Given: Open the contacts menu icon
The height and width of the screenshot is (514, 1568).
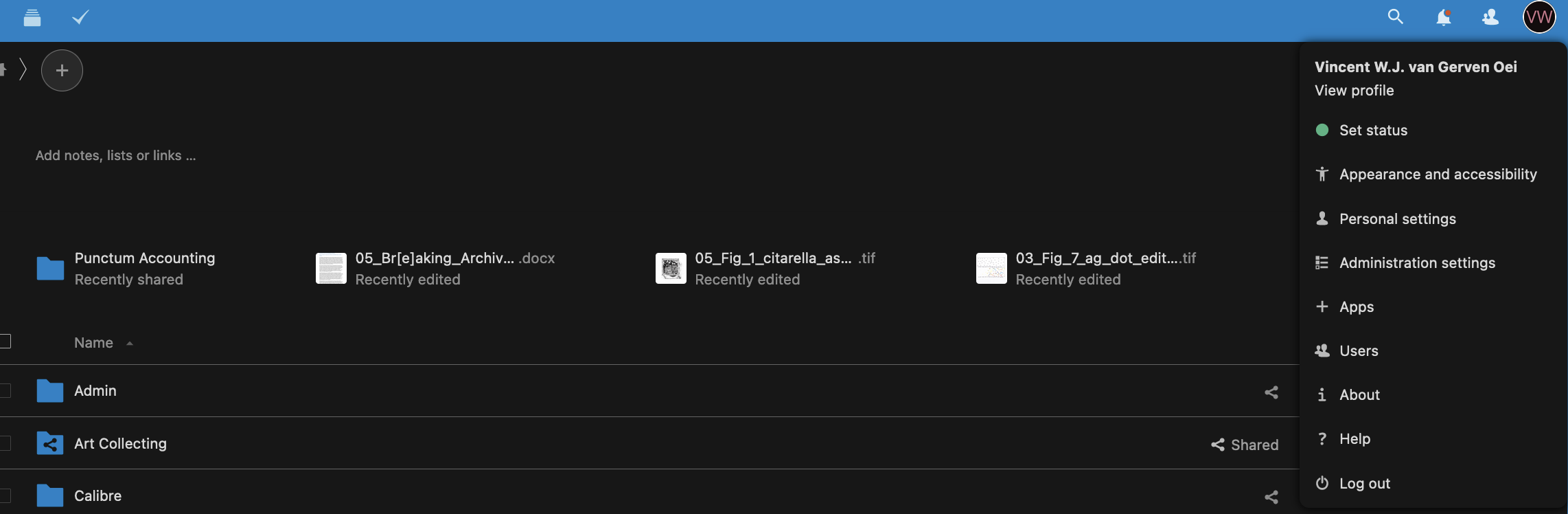Looking at the screenshot, I should 1490,17.
